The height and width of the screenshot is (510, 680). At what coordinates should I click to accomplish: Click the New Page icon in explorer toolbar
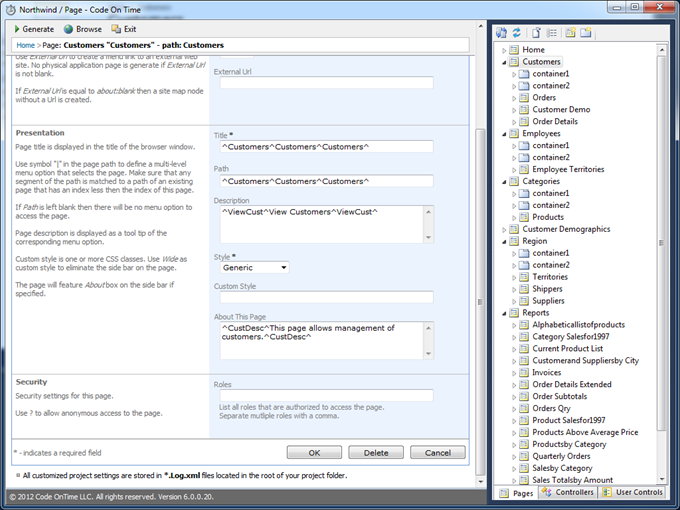(x=571, y=33)
